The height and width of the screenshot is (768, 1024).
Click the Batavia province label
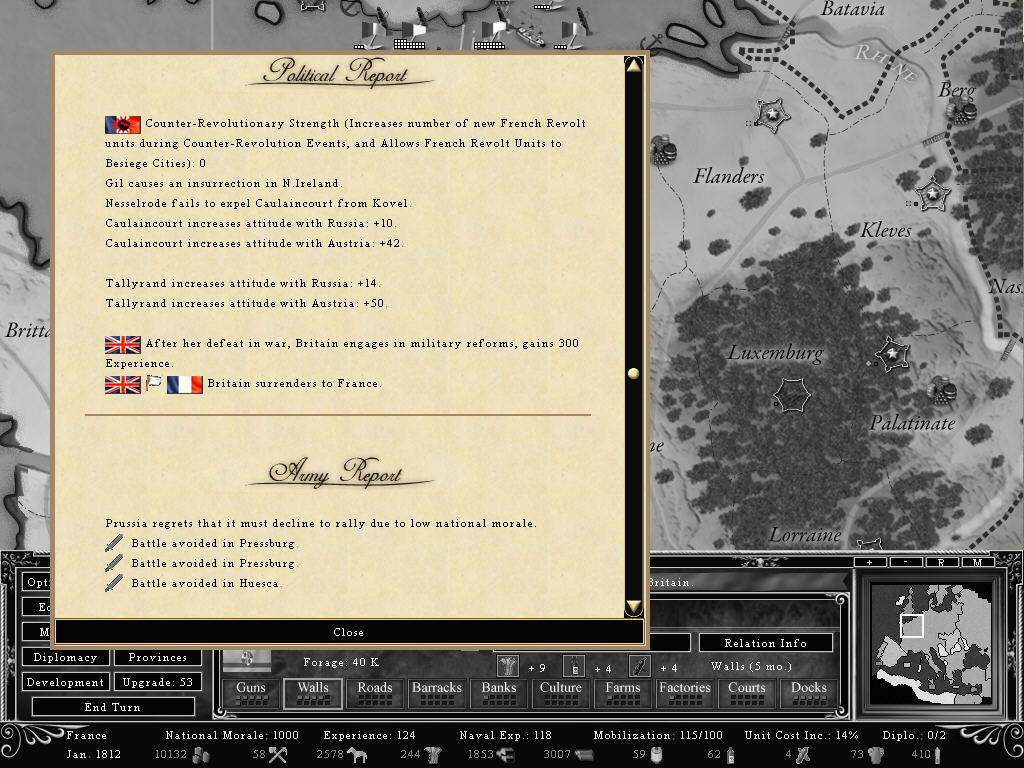pyautogui.click(x=853, y=8)
